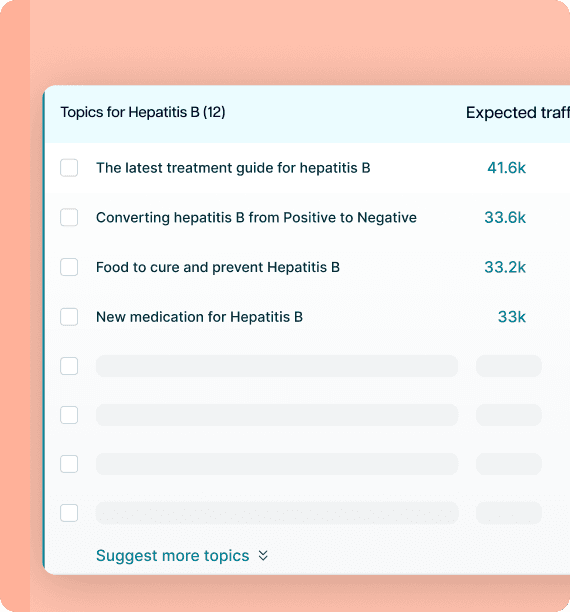The width and height of the screenshot is (570, 612).
Task: Sort by the Expected traffic column header
Action: 518,113
